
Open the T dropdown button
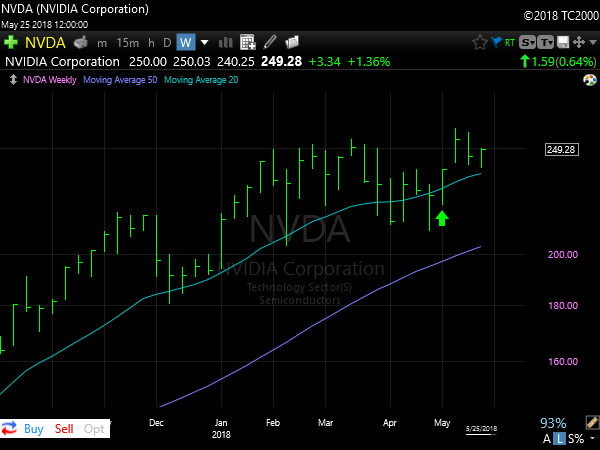click(545, 42)
